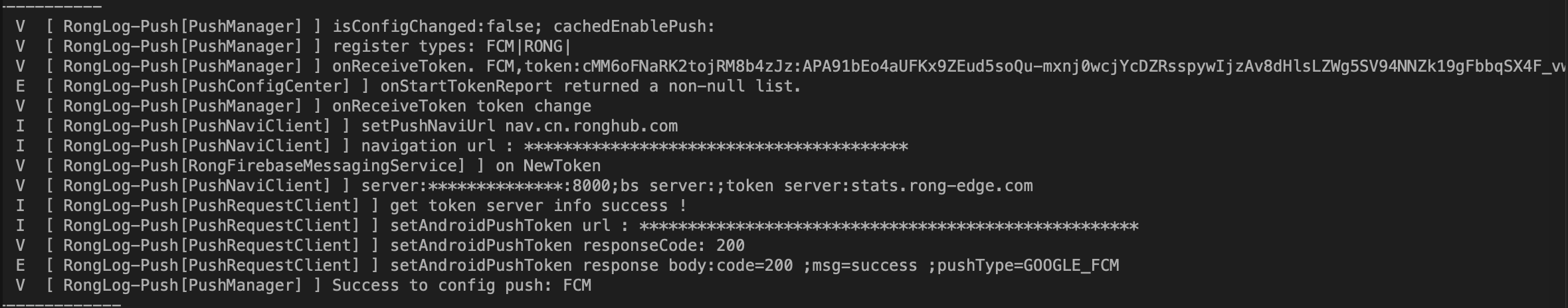Click the 'cachedEnablePush:' text
The height and width of the screenshot is (308, 1568).
(634, 27)
